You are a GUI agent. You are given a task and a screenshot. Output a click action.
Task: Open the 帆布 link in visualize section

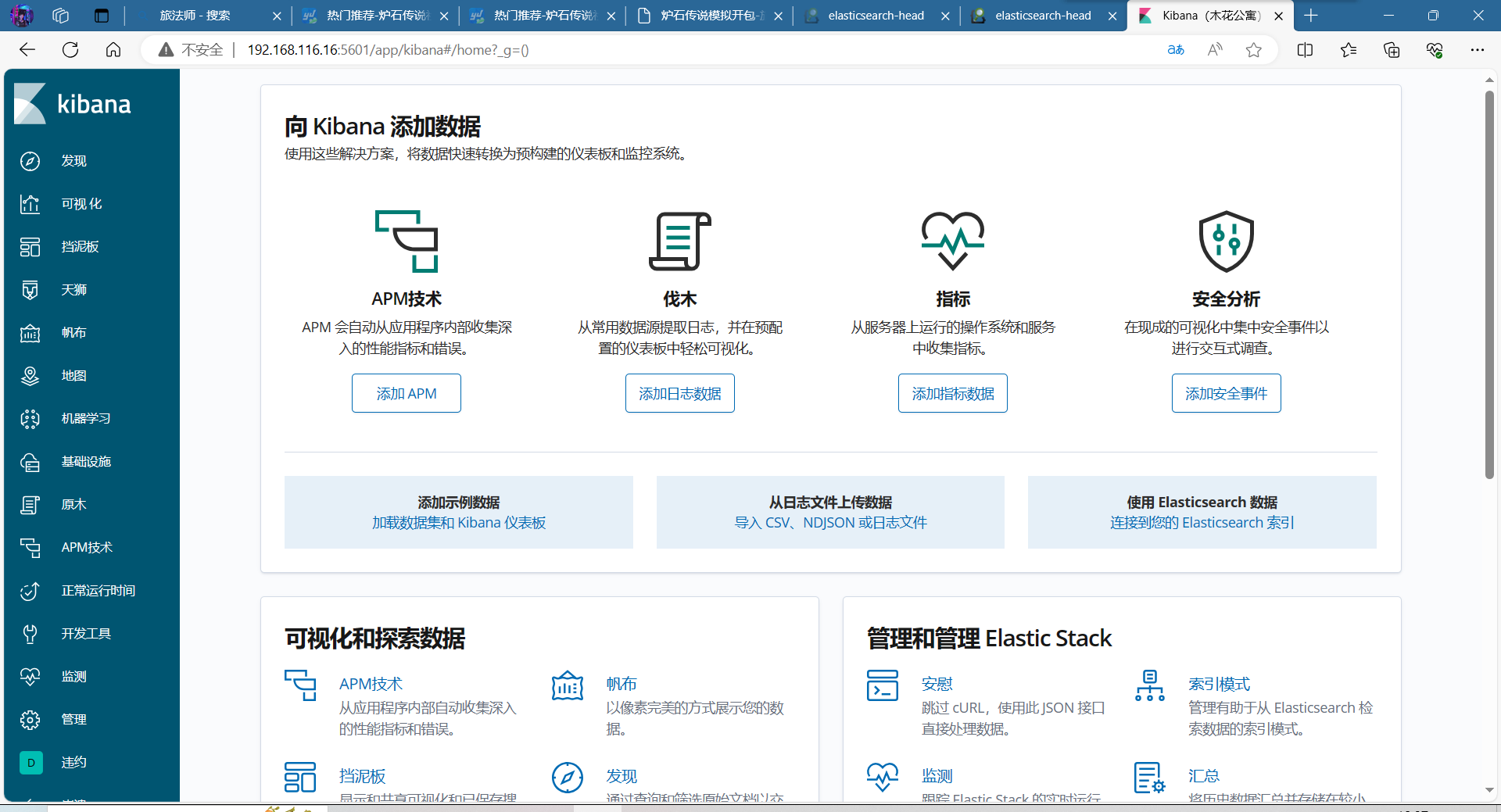622,684
